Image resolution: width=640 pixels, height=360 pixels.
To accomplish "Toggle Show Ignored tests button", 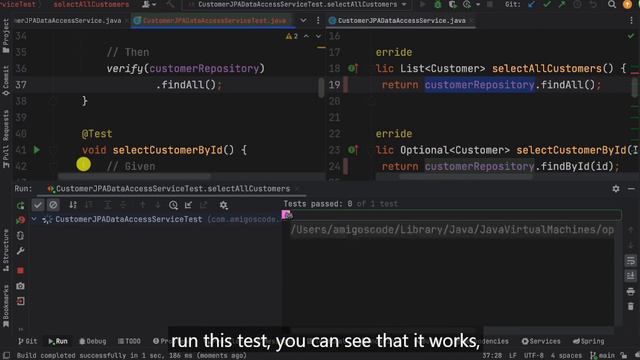I will pos(53,205).
